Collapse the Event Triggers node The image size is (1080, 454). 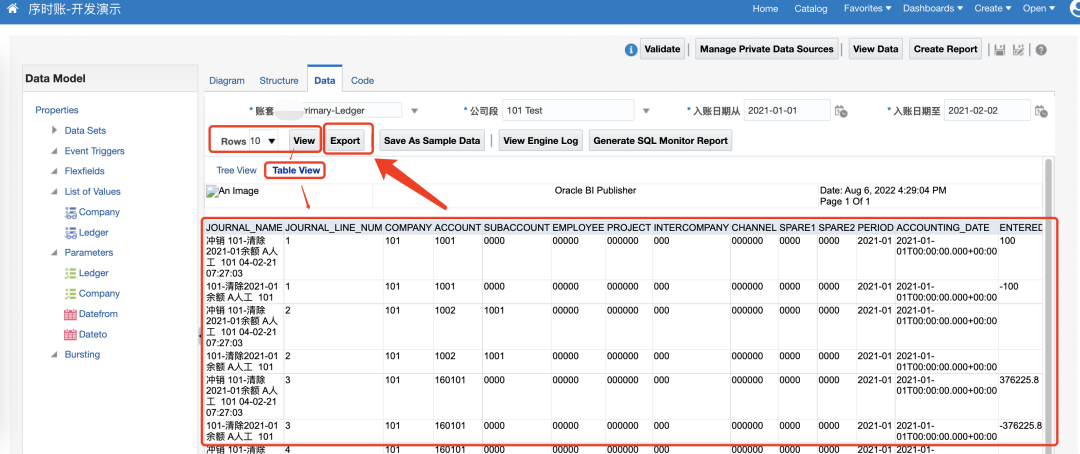point(54,151)
